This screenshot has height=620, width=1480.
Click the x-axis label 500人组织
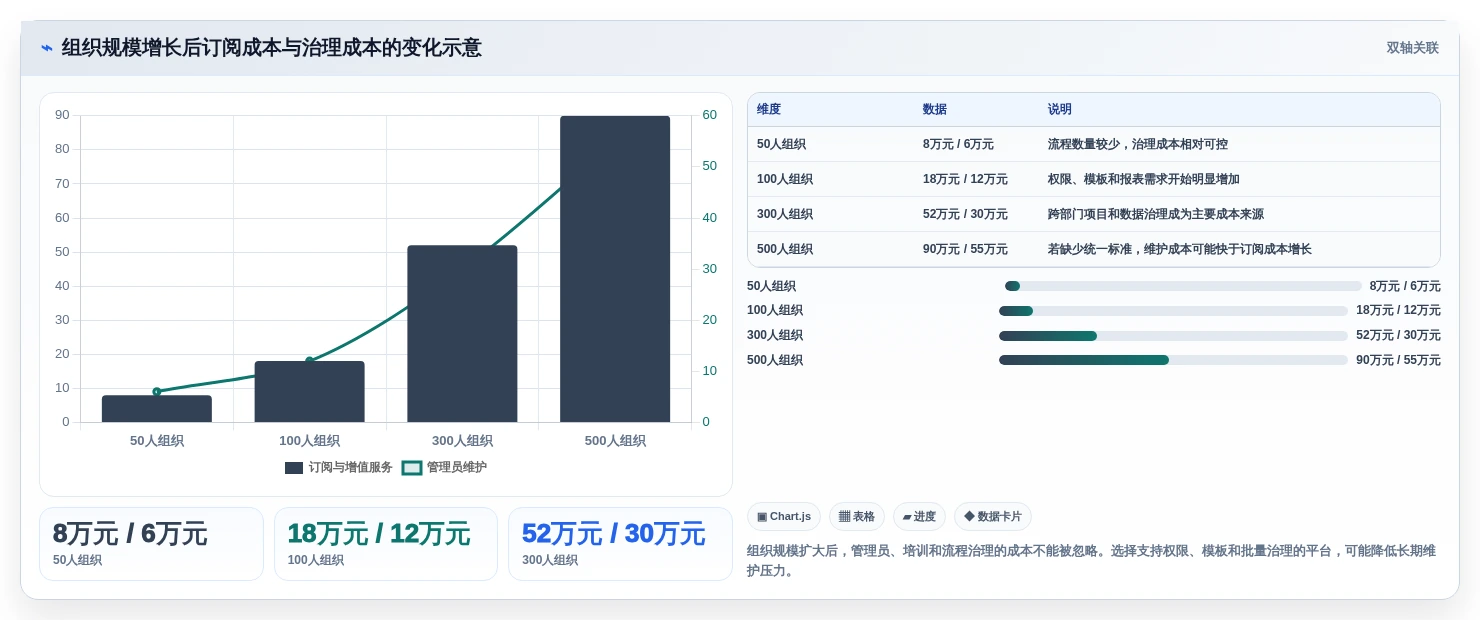tap(615, 441)
